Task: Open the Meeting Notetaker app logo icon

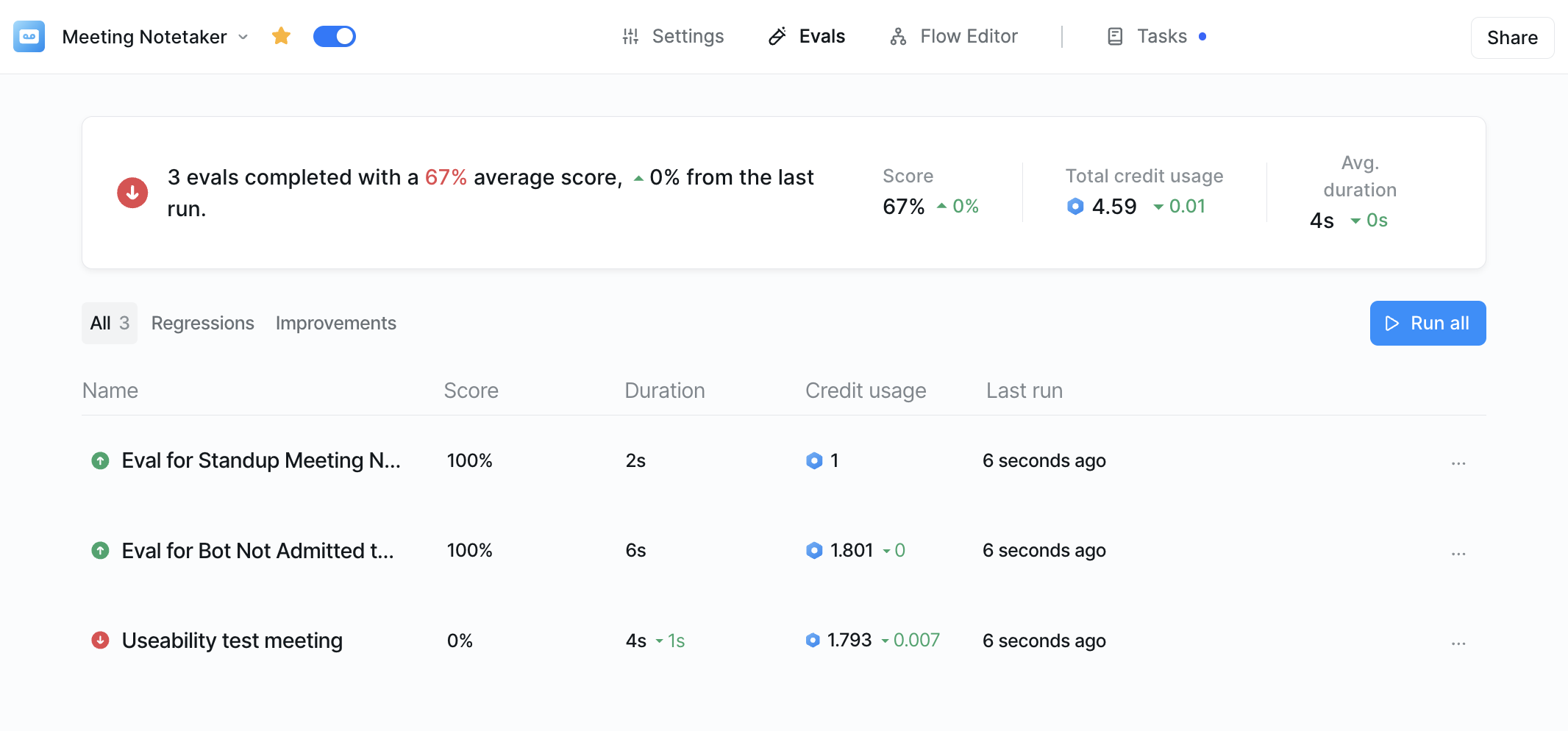Action: tap(28, 36)
